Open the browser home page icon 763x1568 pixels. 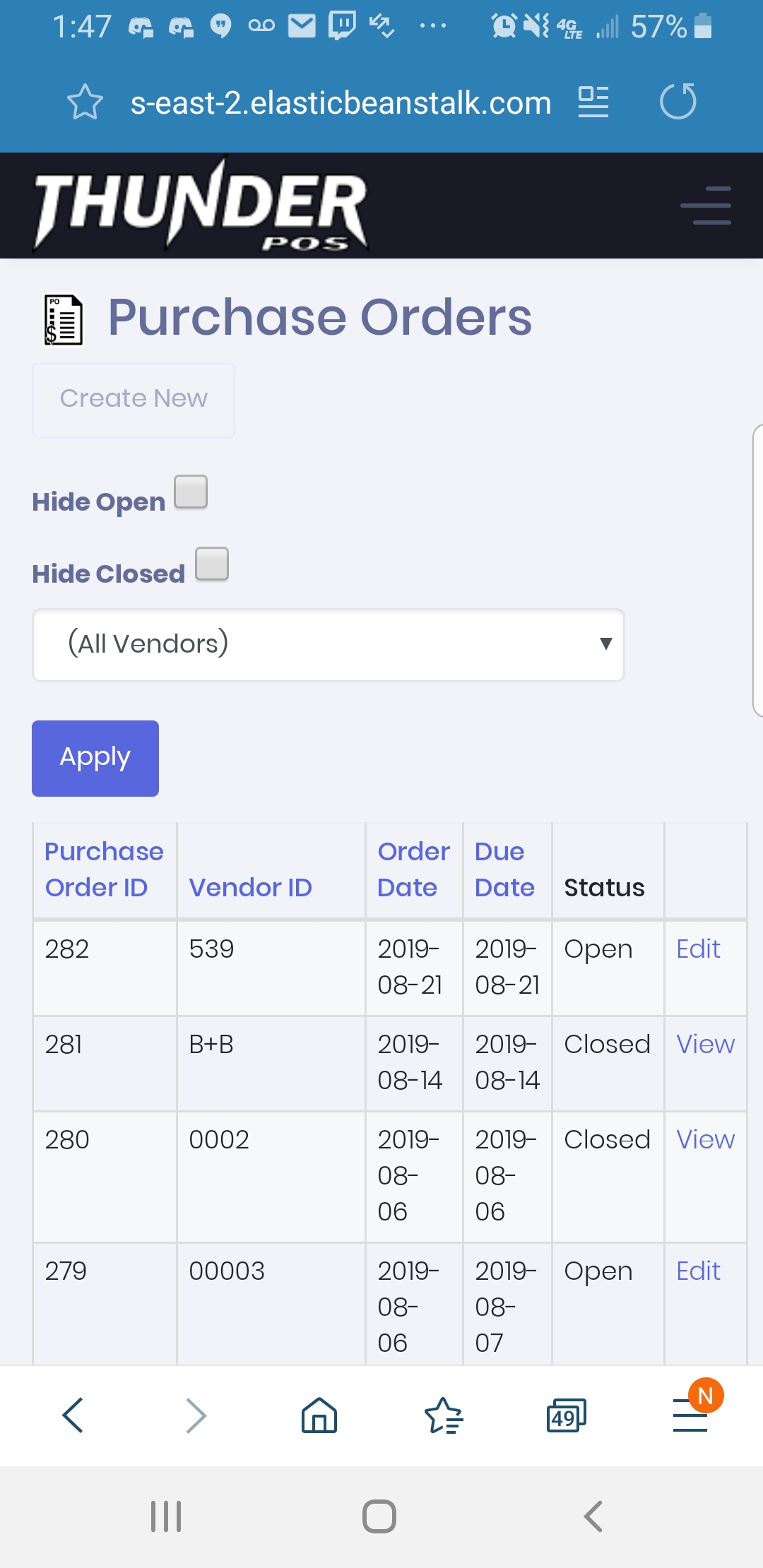pos(319,1415)
